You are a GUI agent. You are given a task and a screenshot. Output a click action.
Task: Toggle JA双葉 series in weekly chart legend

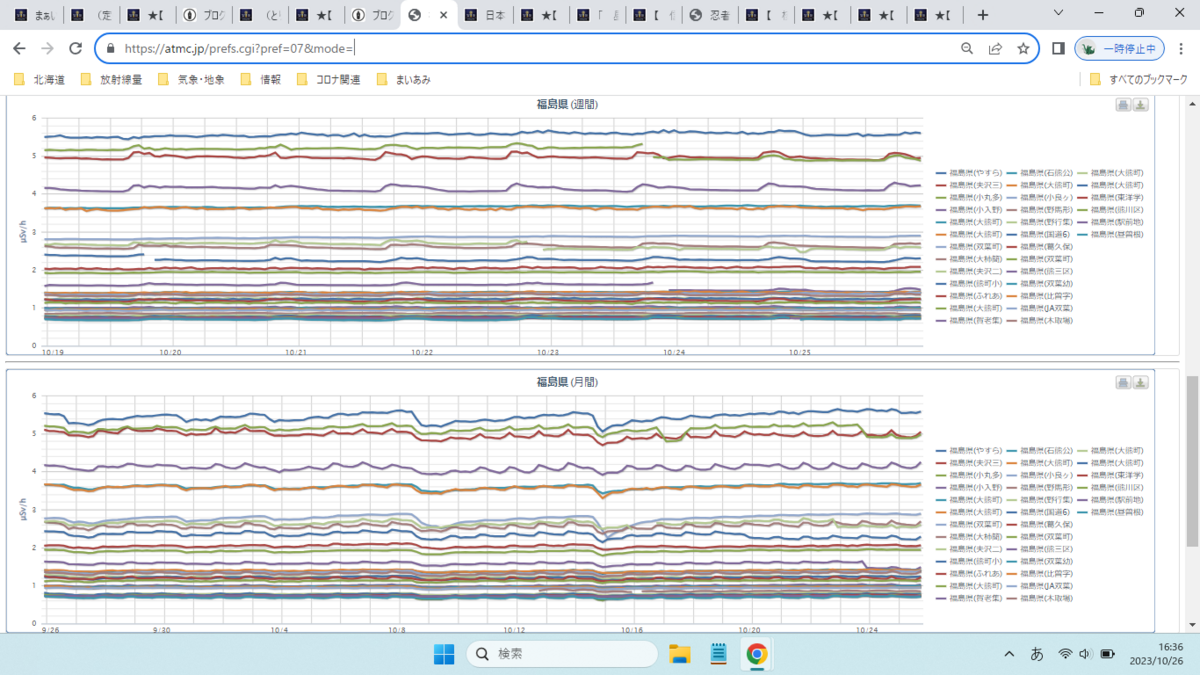pos(1040,308)
